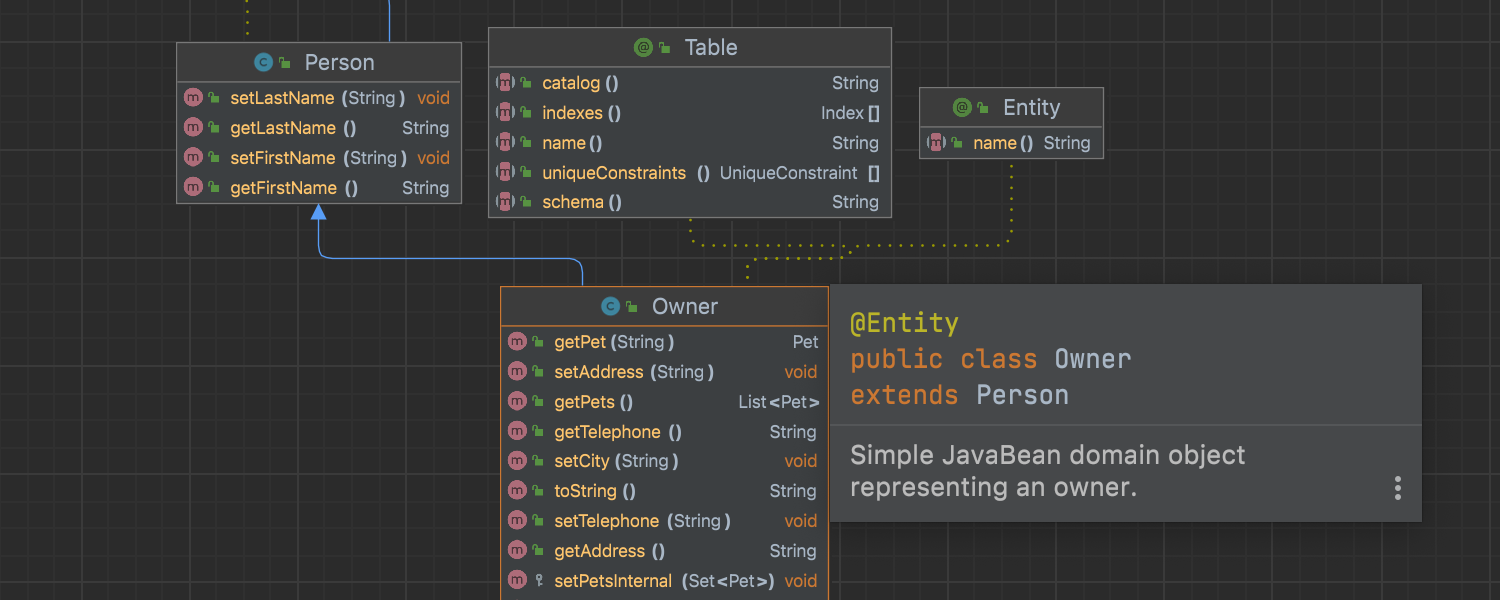Click the class icon in Person header

tap(263, 62)
